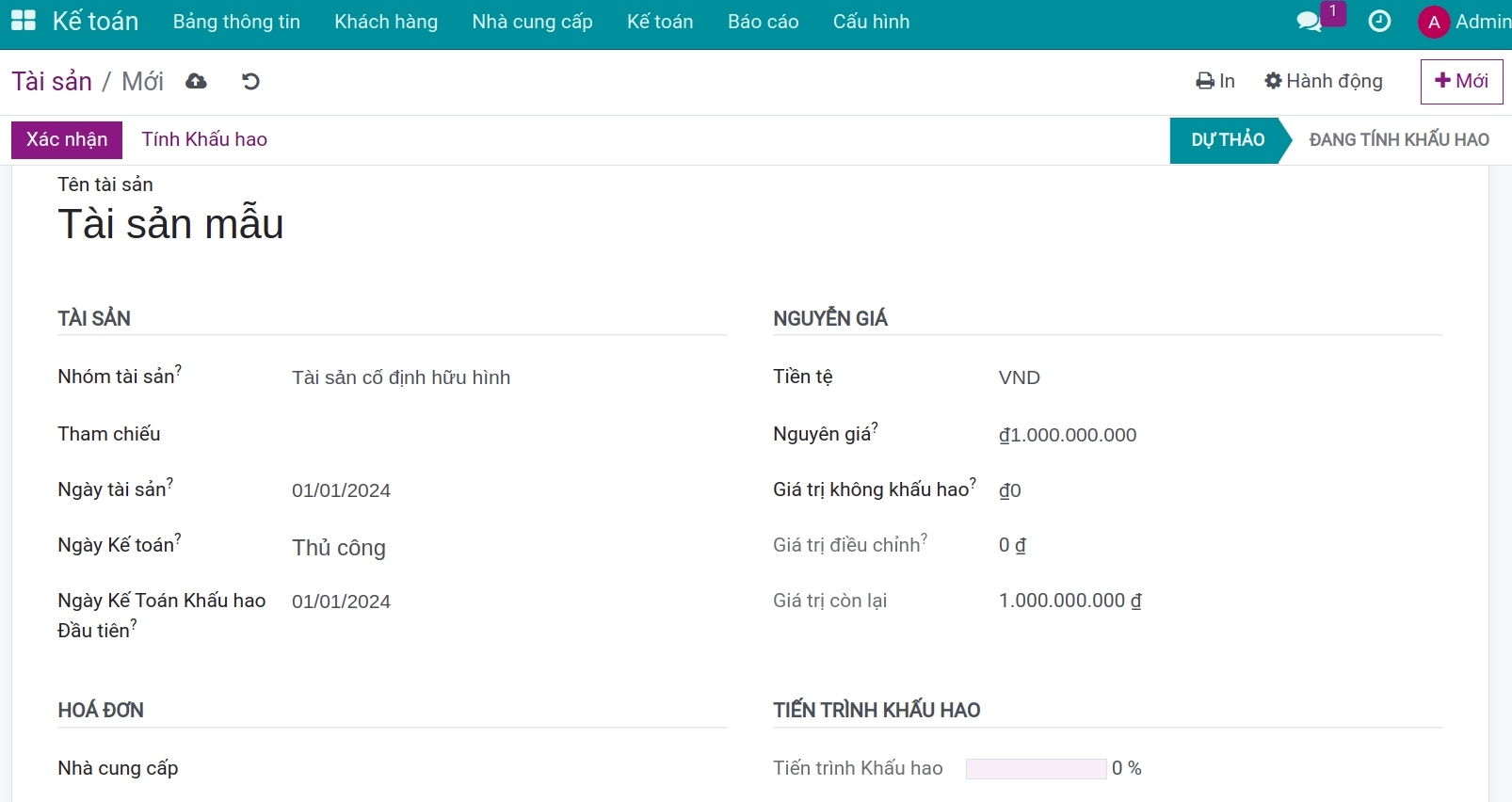1512x802 pixels.
Task: Click the Giá trị điều chỉnh value 0 ₫
Action: click(1012, 545)
